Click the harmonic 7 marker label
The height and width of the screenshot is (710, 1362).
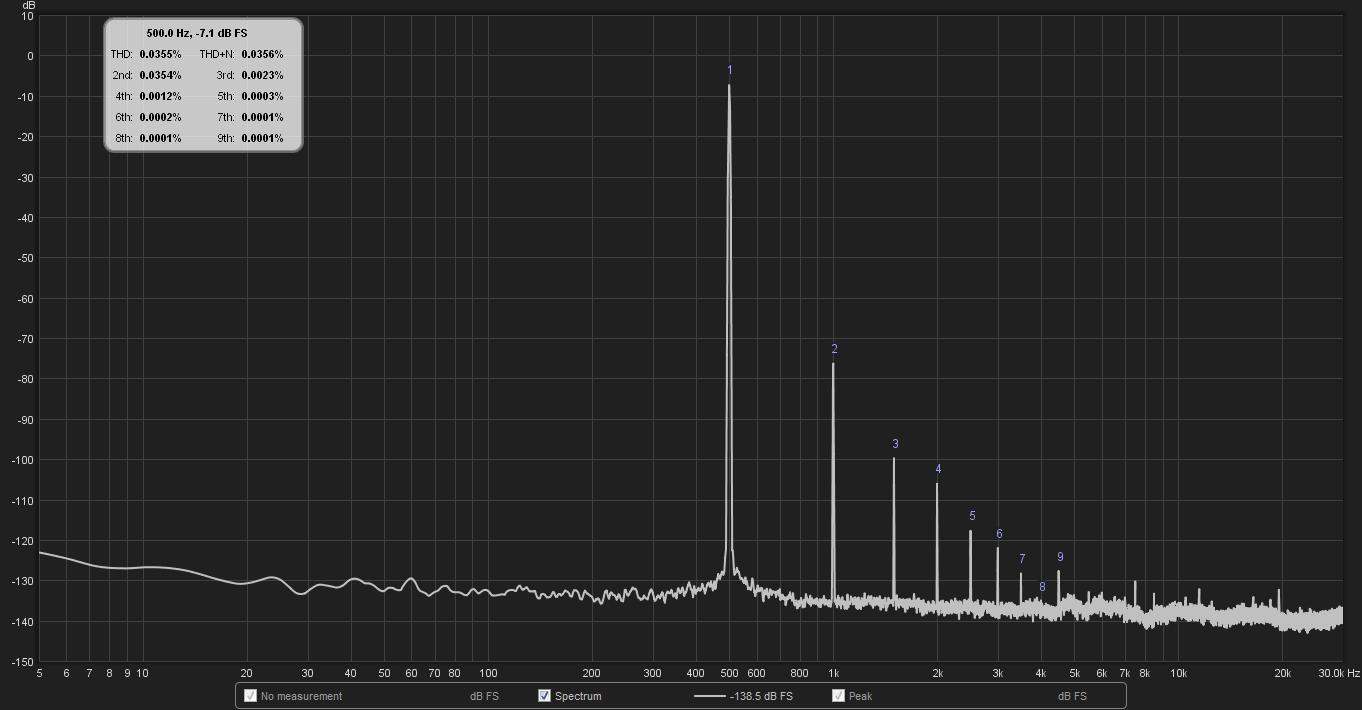[x=1022, y=559]
